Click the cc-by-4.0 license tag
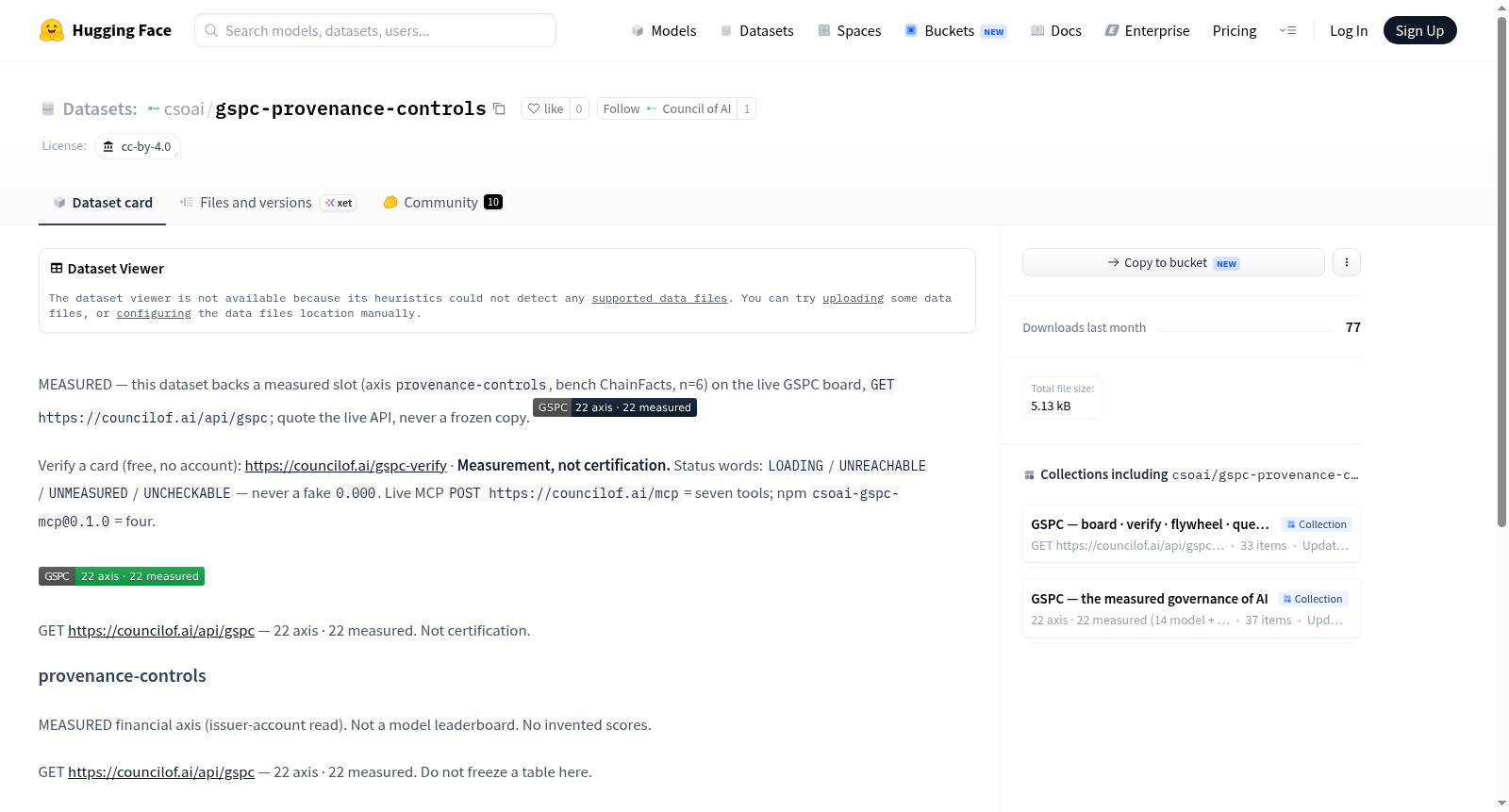This screenshot has height=812, width=1509. tap(138, 147)
